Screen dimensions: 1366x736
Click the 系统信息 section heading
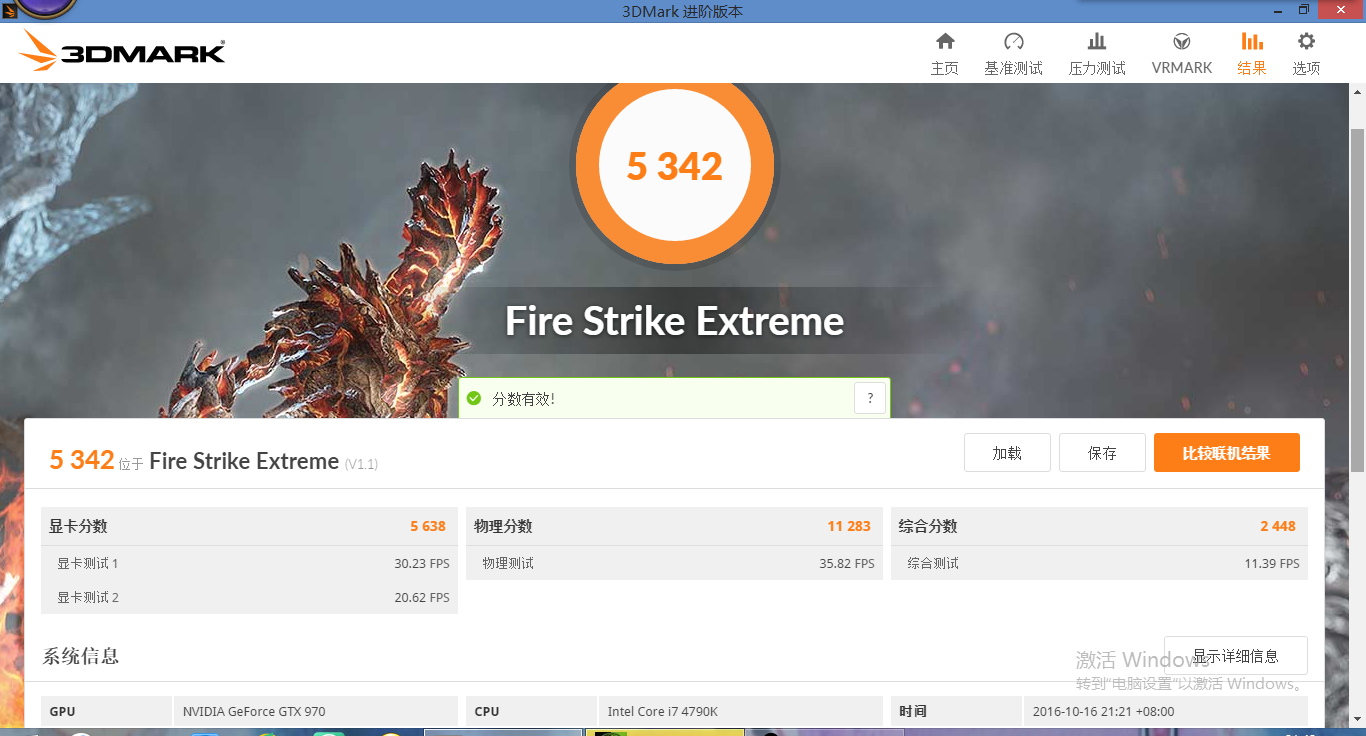click(x=81, y=656)
